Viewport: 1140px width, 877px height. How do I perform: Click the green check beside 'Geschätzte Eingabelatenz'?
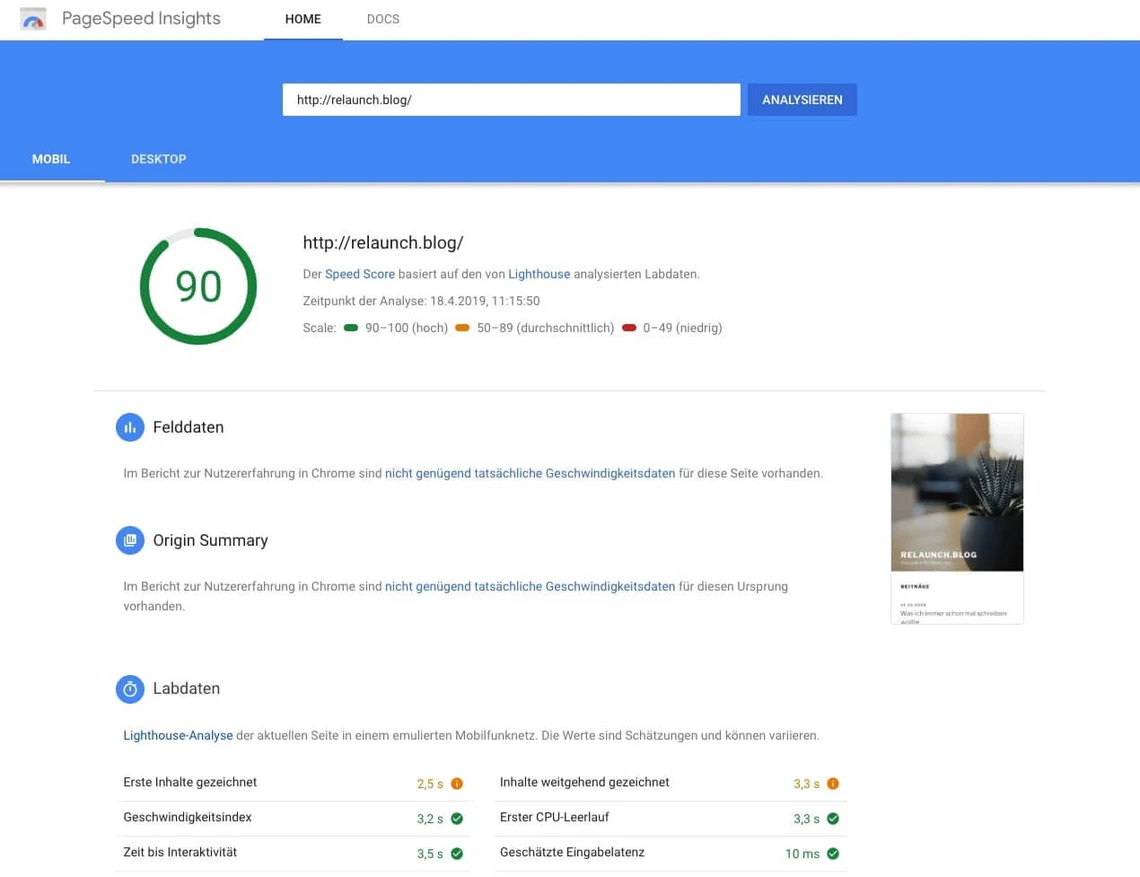(832, 853)
